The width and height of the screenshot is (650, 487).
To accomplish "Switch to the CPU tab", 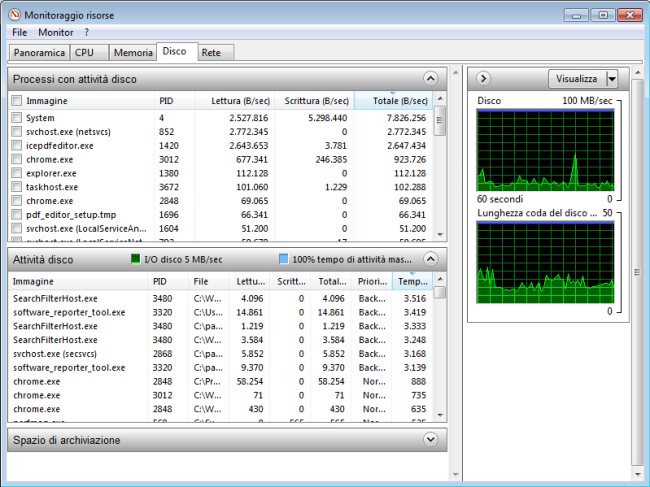I will click(x=89, y=53).
